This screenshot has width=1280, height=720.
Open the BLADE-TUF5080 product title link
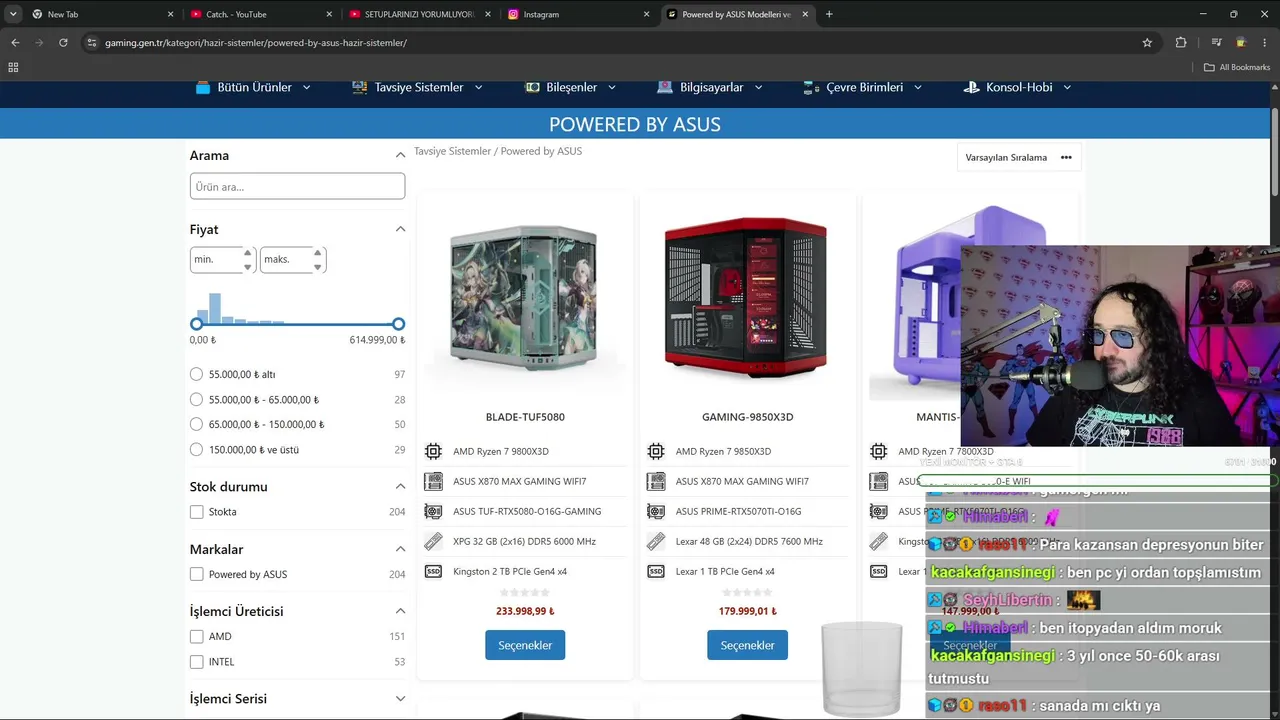[525, 417]
